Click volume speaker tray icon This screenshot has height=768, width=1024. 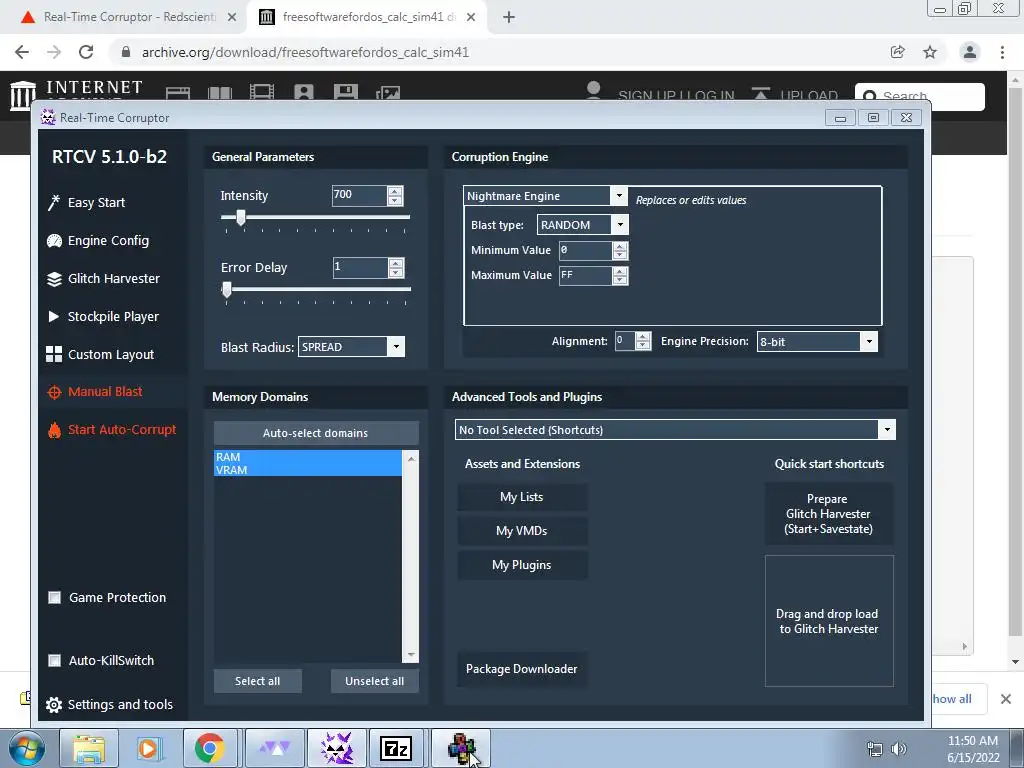(899, 748)
